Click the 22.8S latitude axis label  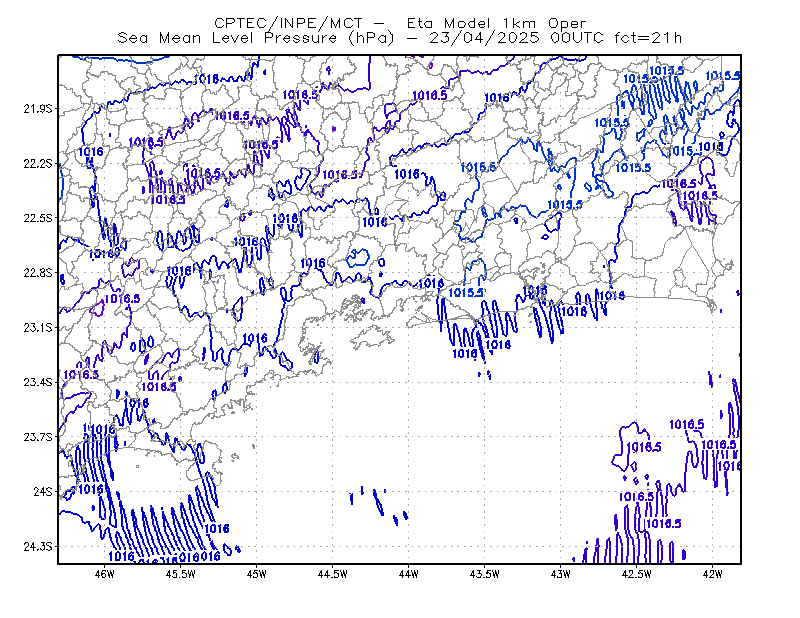point(38,273)
